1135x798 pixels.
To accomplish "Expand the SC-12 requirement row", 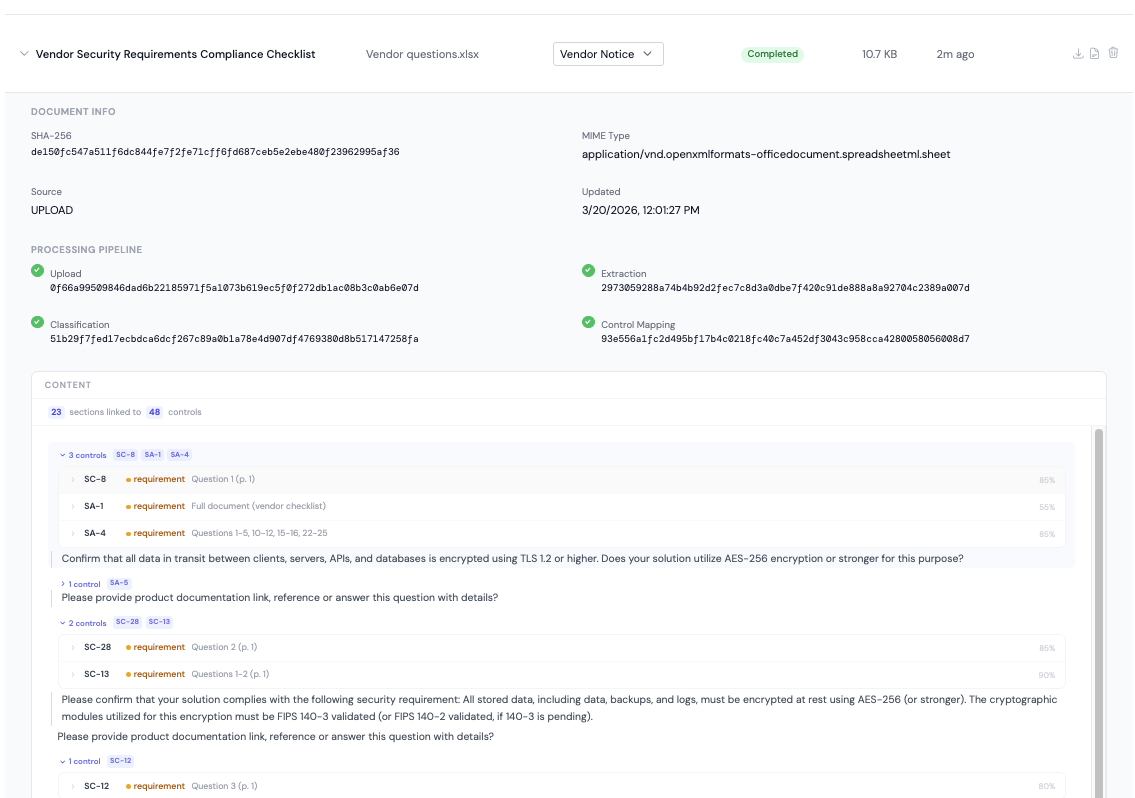I will pyautogui.click(x=73, y=786).
